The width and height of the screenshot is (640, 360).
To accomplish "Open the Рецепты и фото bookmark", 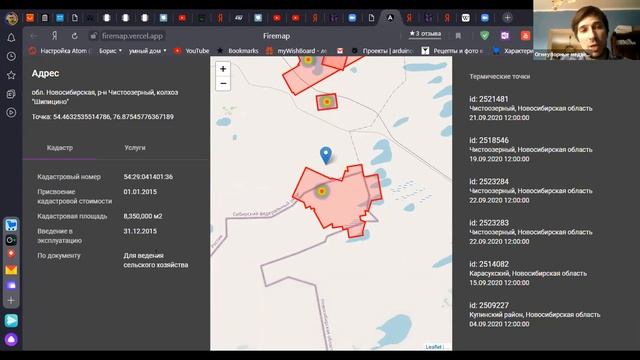I will (453, 51).
